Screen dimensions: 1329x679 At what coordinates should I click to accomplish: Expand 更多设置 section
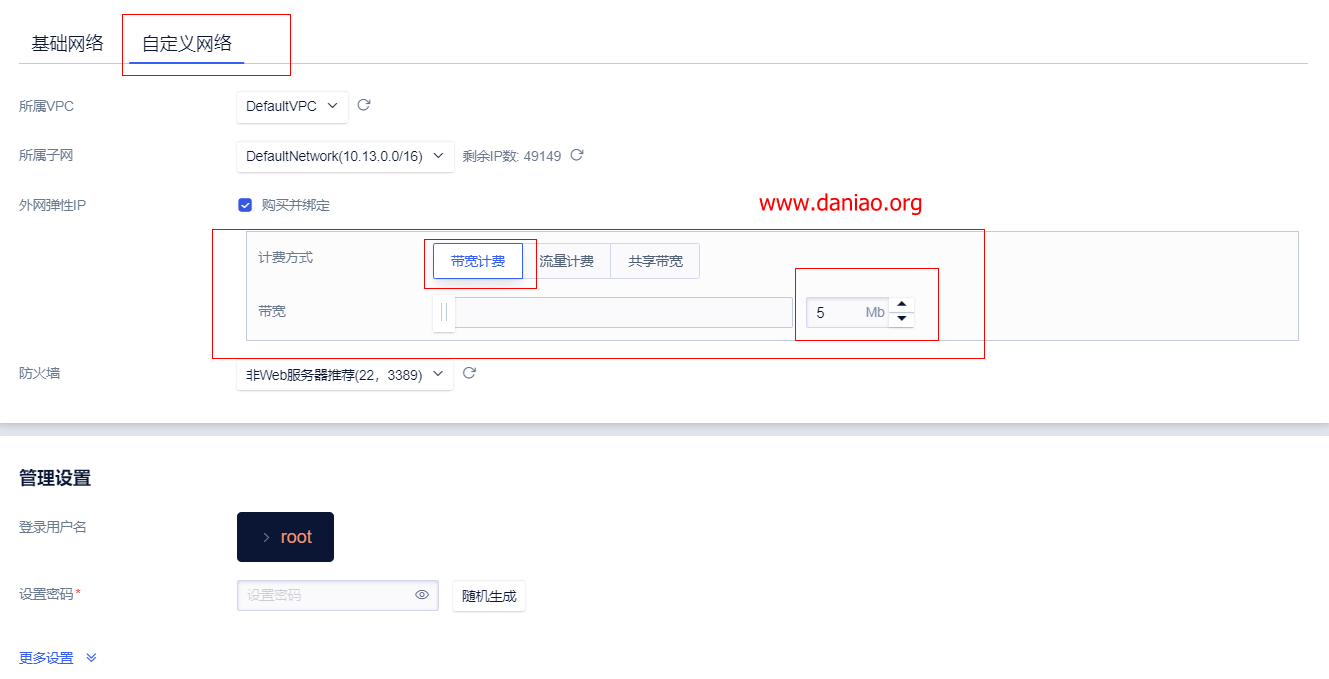[58, 658]
